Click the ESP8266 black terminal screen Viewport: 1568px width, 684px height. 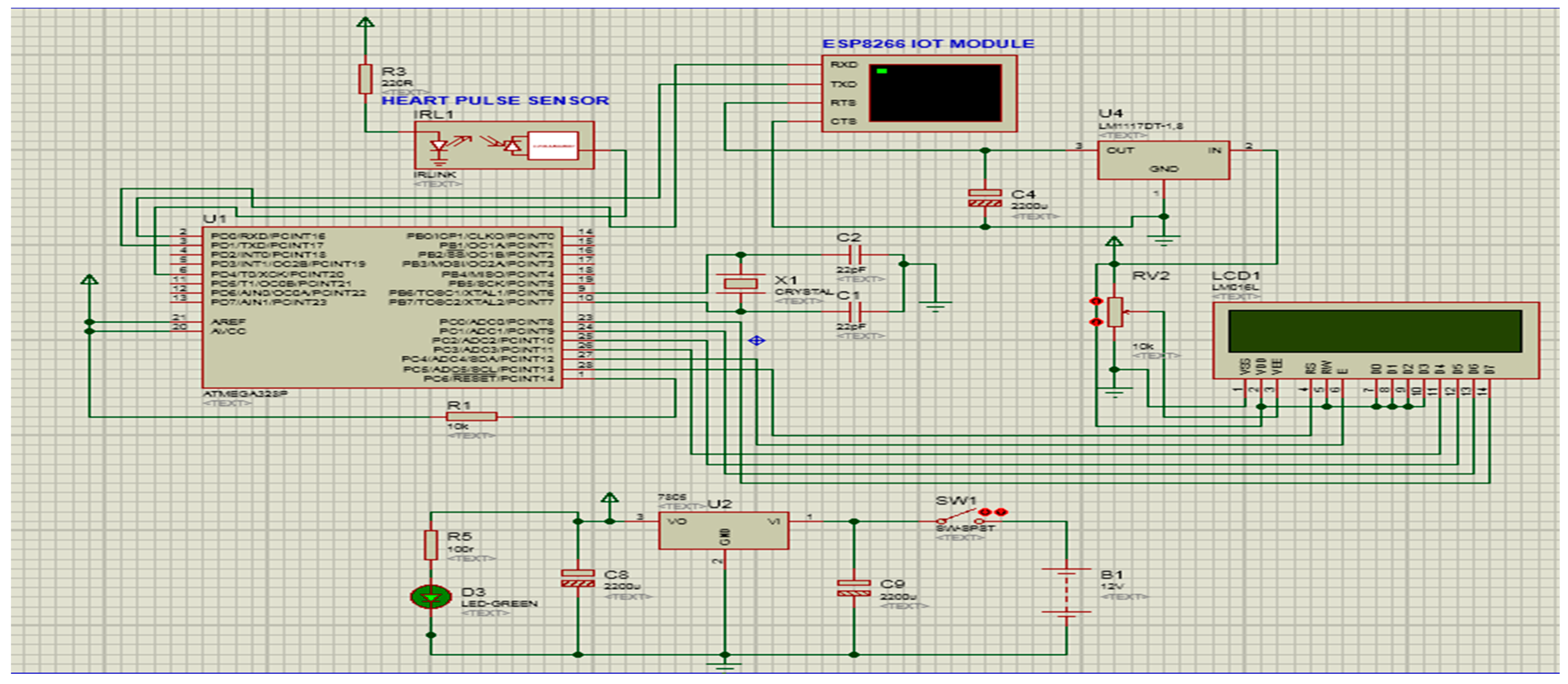click(x=935, y=92)
